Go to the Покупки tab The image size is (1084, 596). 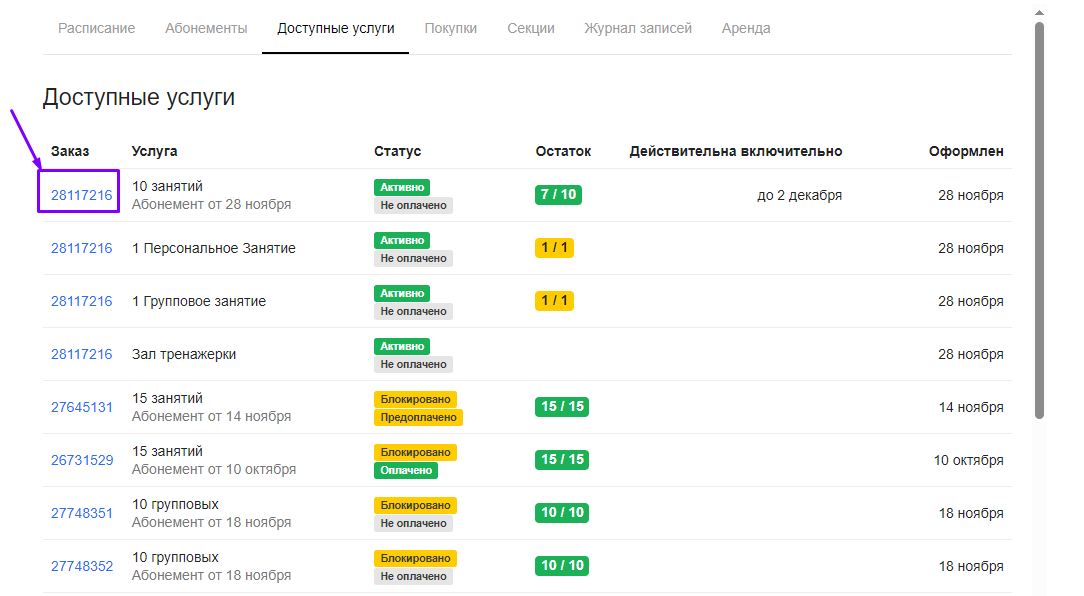point(450,28)
